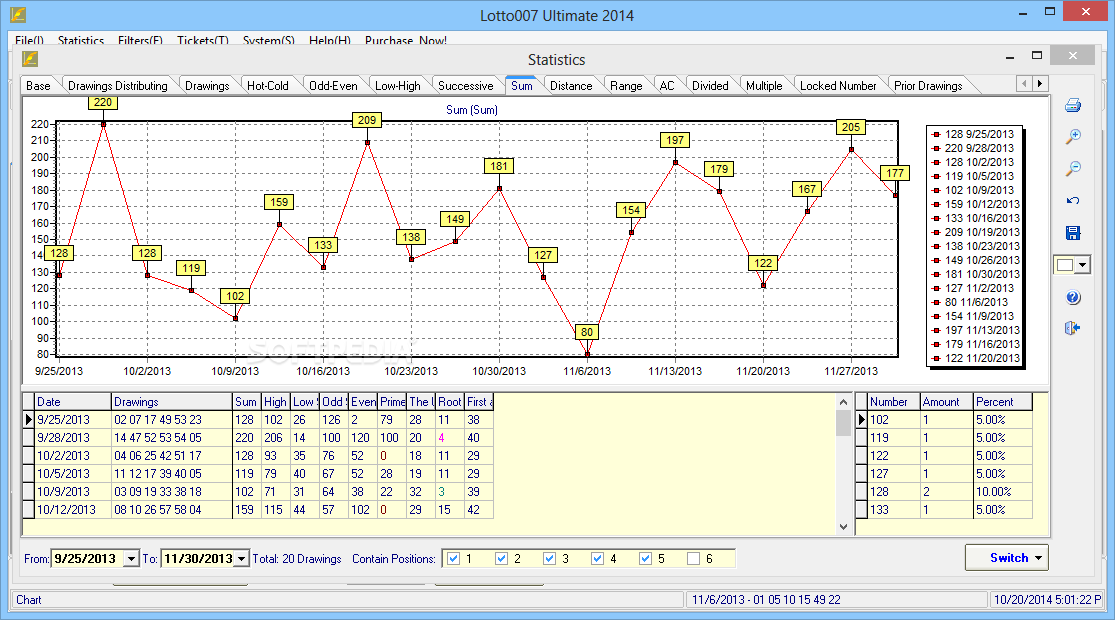
Task: Uncheck position 4 checkbox
Action: 597,559
